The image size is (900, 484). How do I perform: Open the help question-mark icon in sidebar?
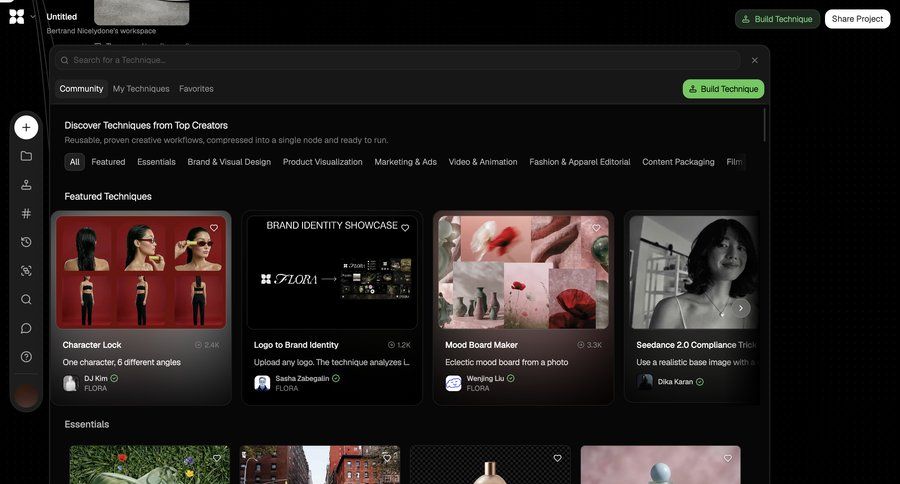pyautogui.click(x=26, y=357)
